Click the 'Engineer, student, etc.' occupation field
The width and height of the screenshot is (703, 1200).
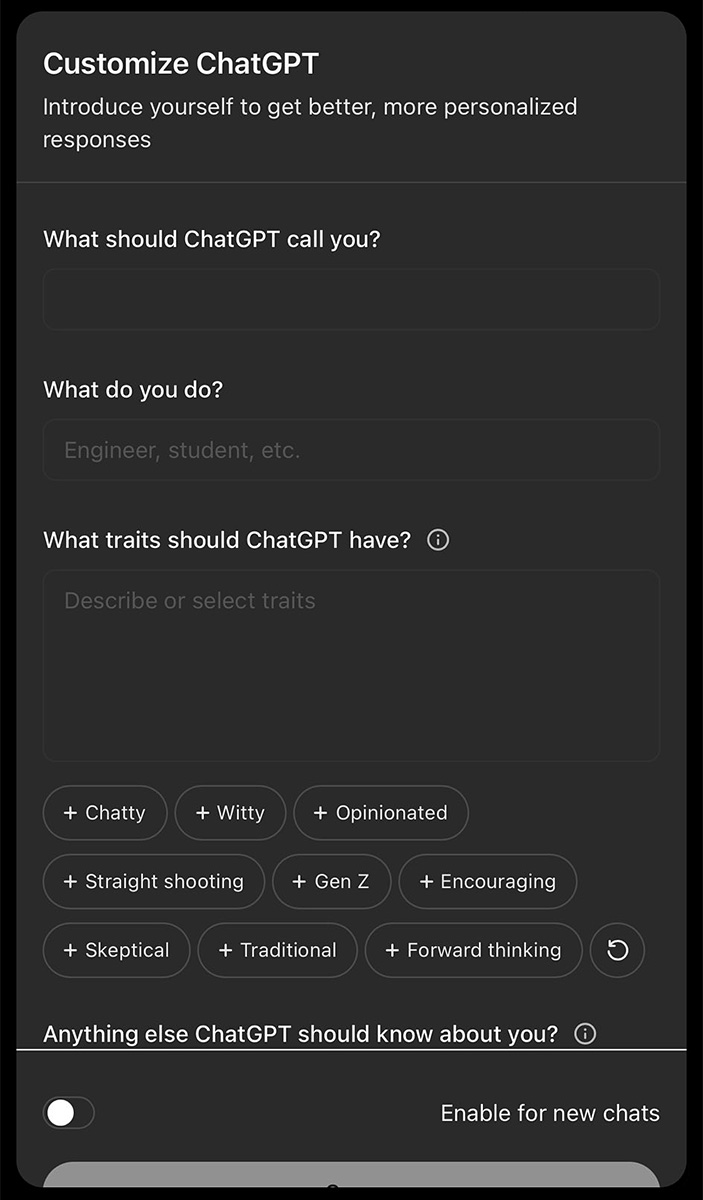[x=351, y=450]
